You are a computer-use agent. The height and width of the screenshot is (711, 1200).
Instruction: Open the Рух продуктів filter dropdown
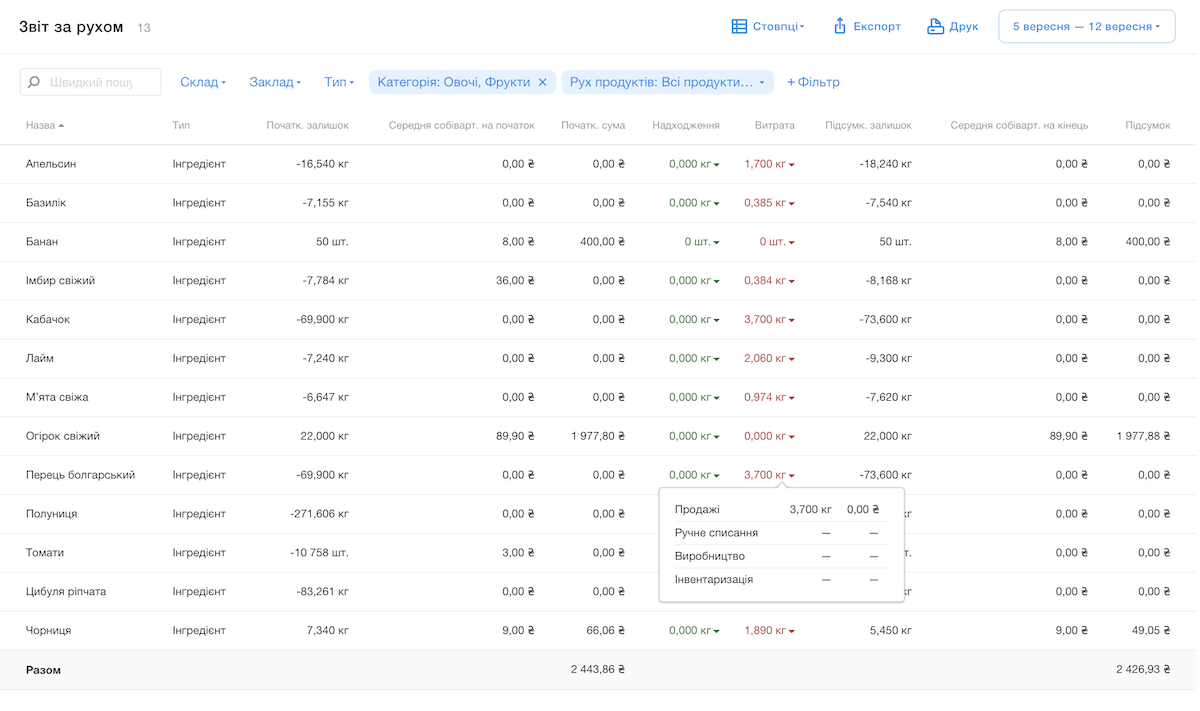pos(667,83)
